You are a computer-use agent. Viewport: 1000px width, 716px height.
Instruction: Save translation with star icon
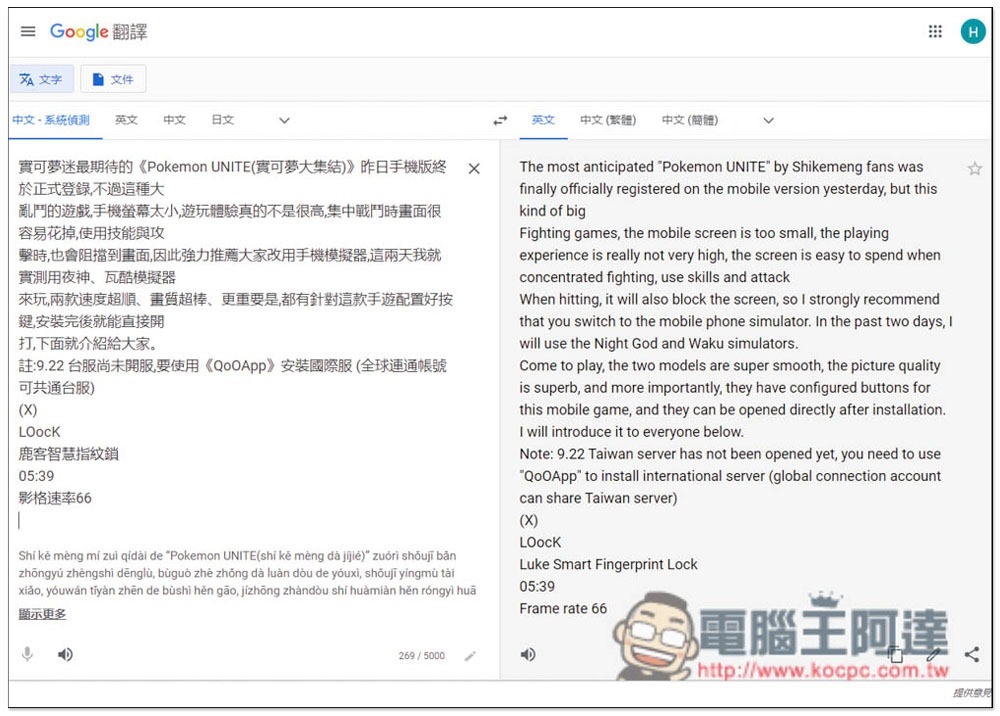point(974,168)
